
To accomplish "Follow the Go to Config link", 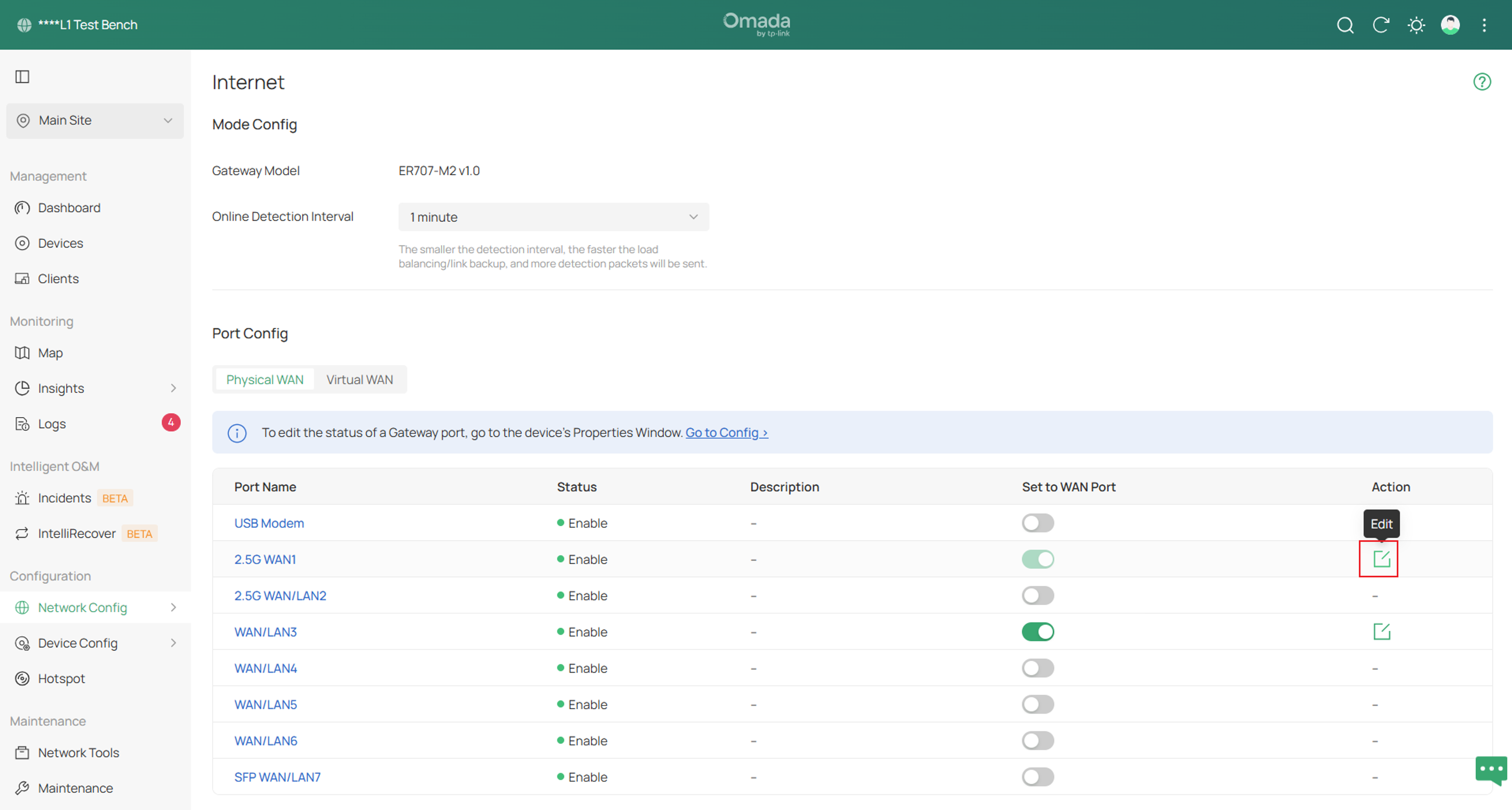I will coord(726,432).
